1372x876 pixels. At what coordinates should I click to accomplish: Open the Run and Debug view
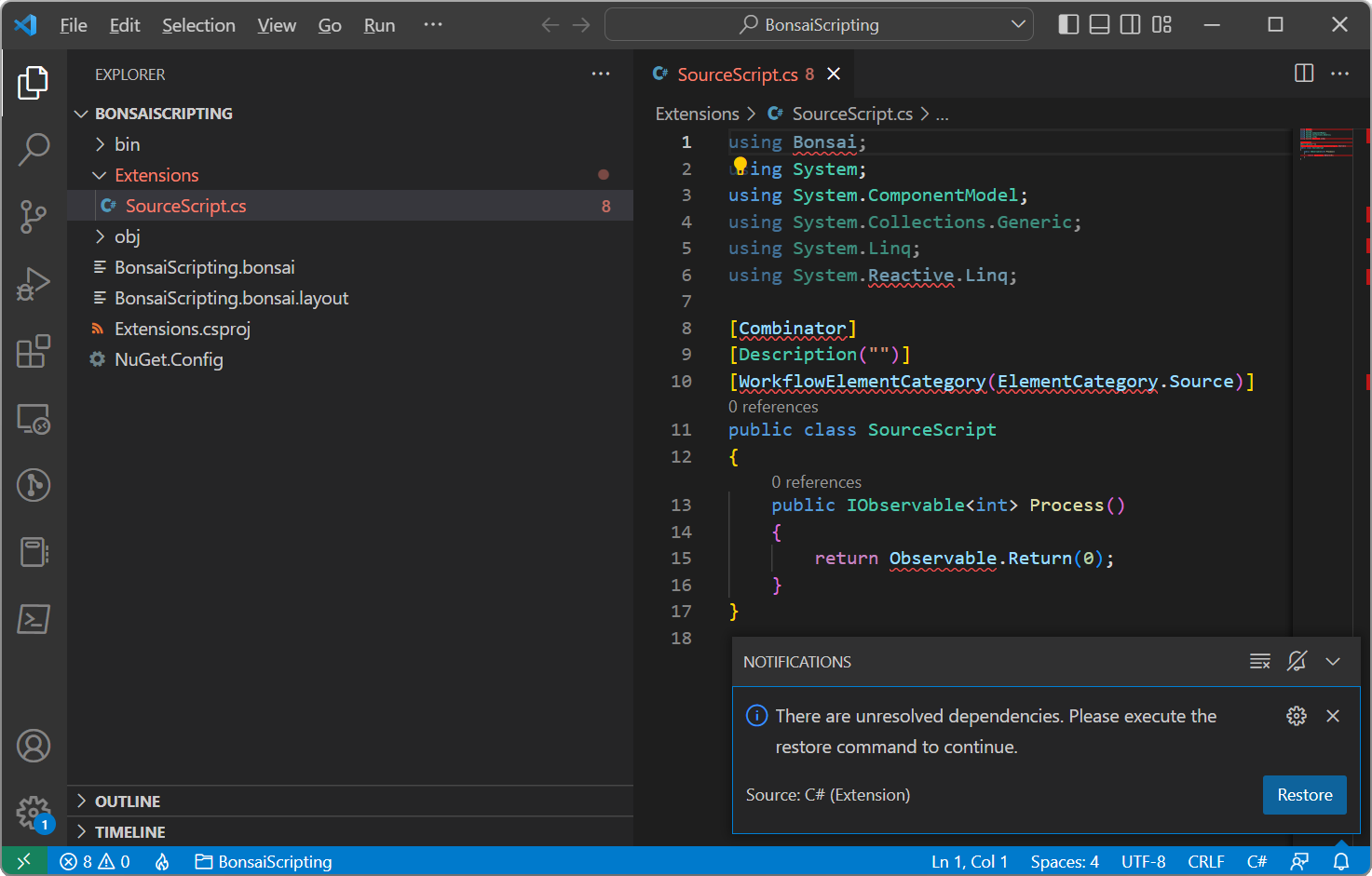34,284
